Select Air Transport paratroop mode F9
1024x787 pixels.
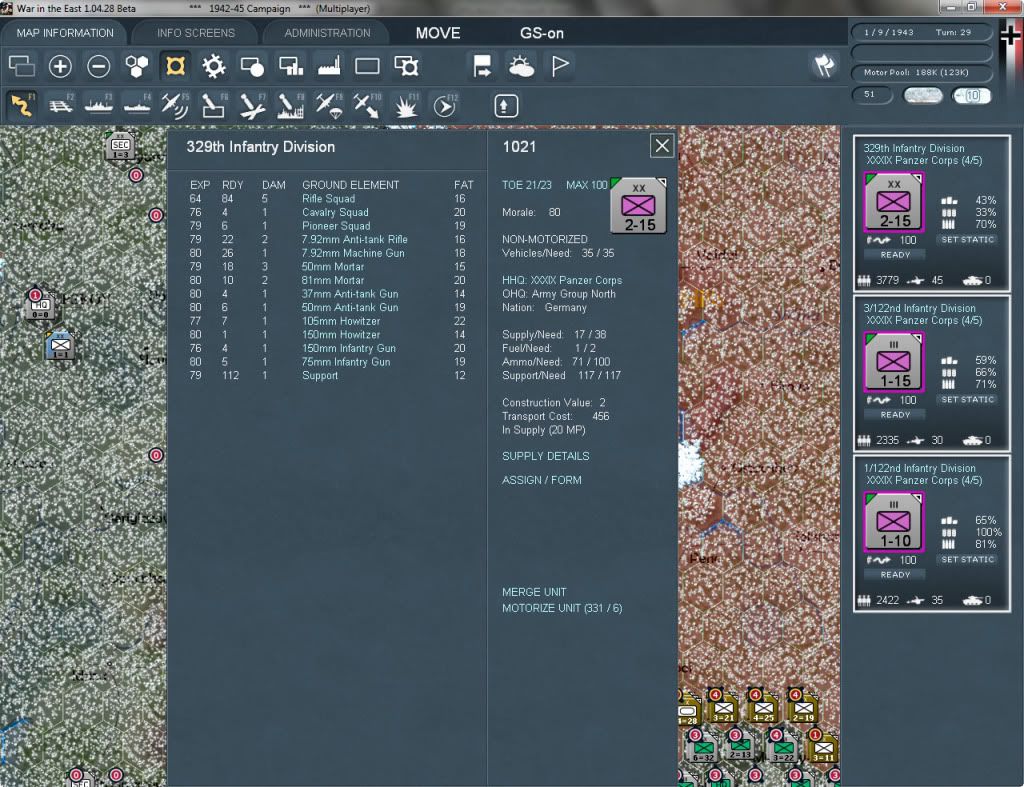coord(328,106)
